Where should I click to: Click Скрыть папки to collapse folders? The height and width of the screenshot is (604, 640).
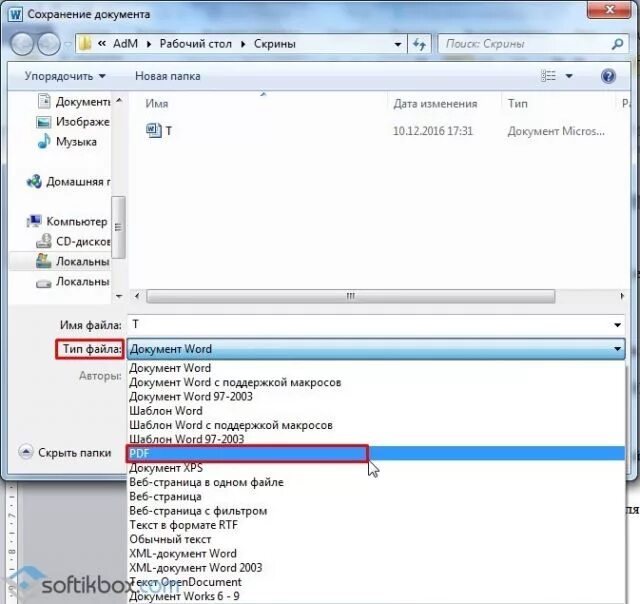(x=65, y=452)
